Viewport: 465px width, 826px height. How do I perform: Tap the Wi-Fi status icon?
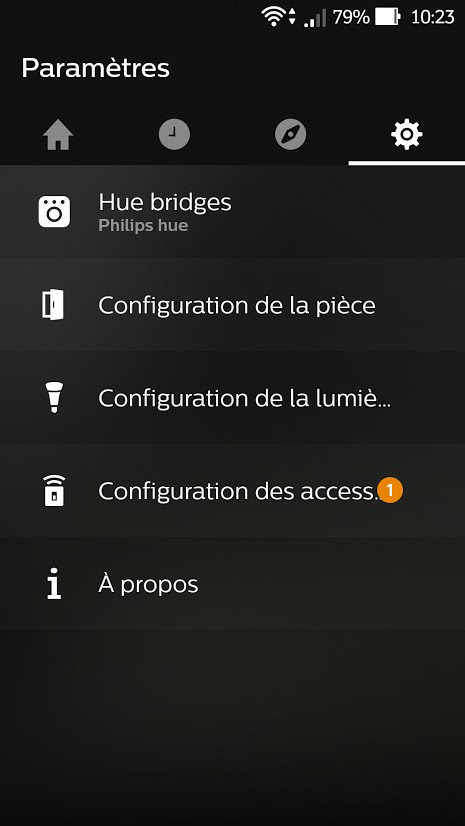(273, 17)
